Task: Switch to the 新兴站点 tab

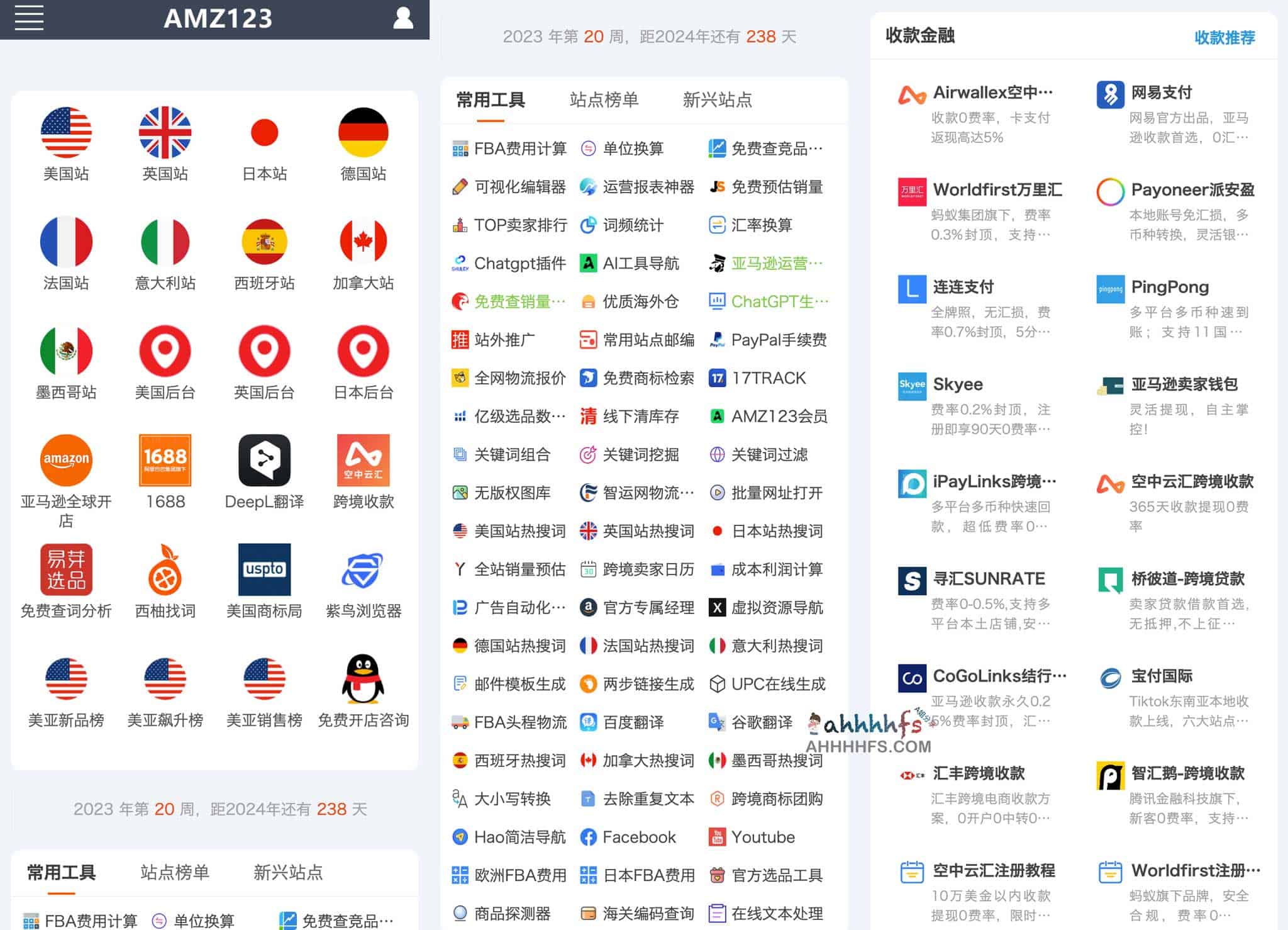Action: pos(717,99)
